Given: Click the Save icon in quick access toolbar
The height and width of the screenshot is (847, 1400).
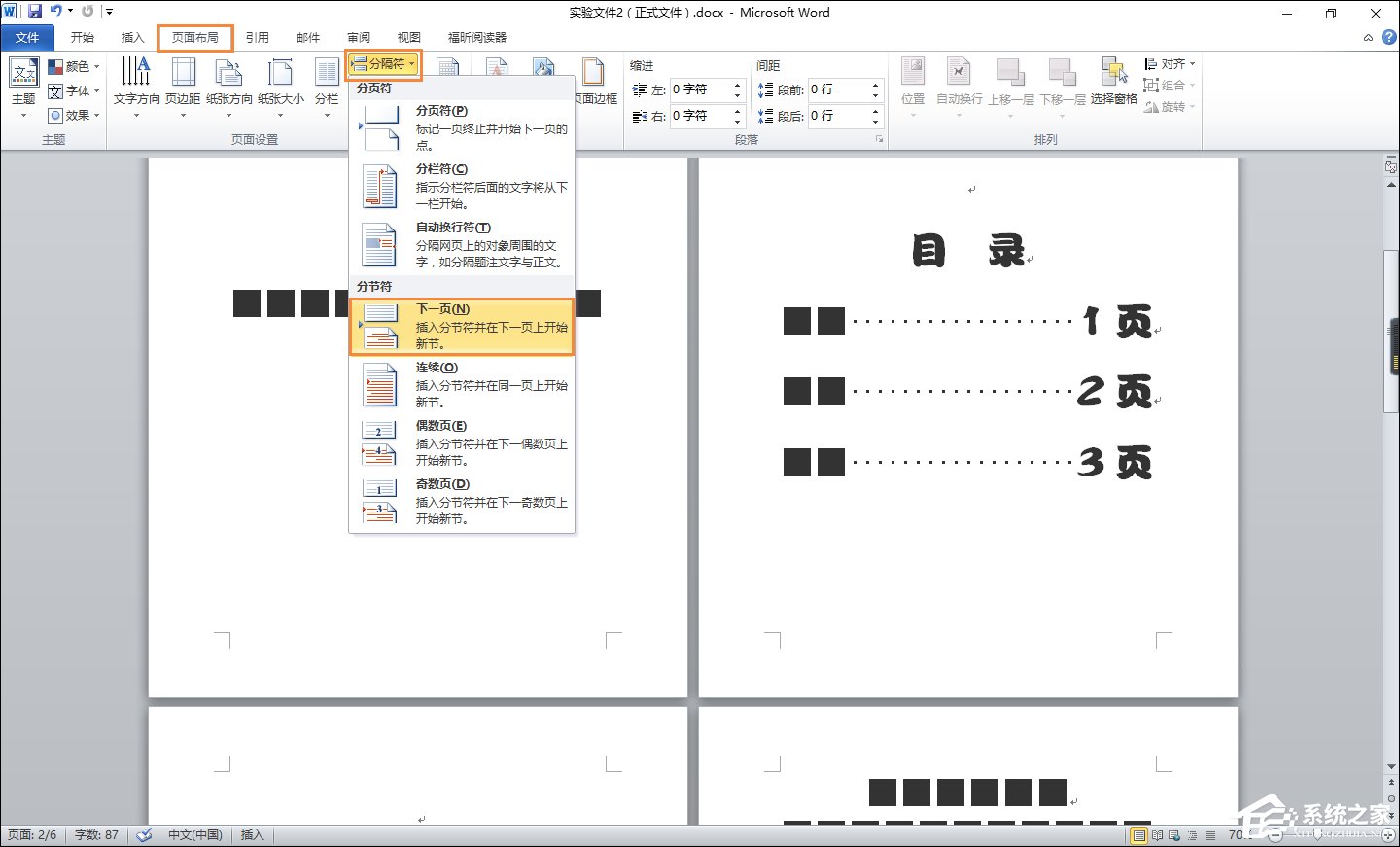Looking at the screenshot, I should click(35, 12).
